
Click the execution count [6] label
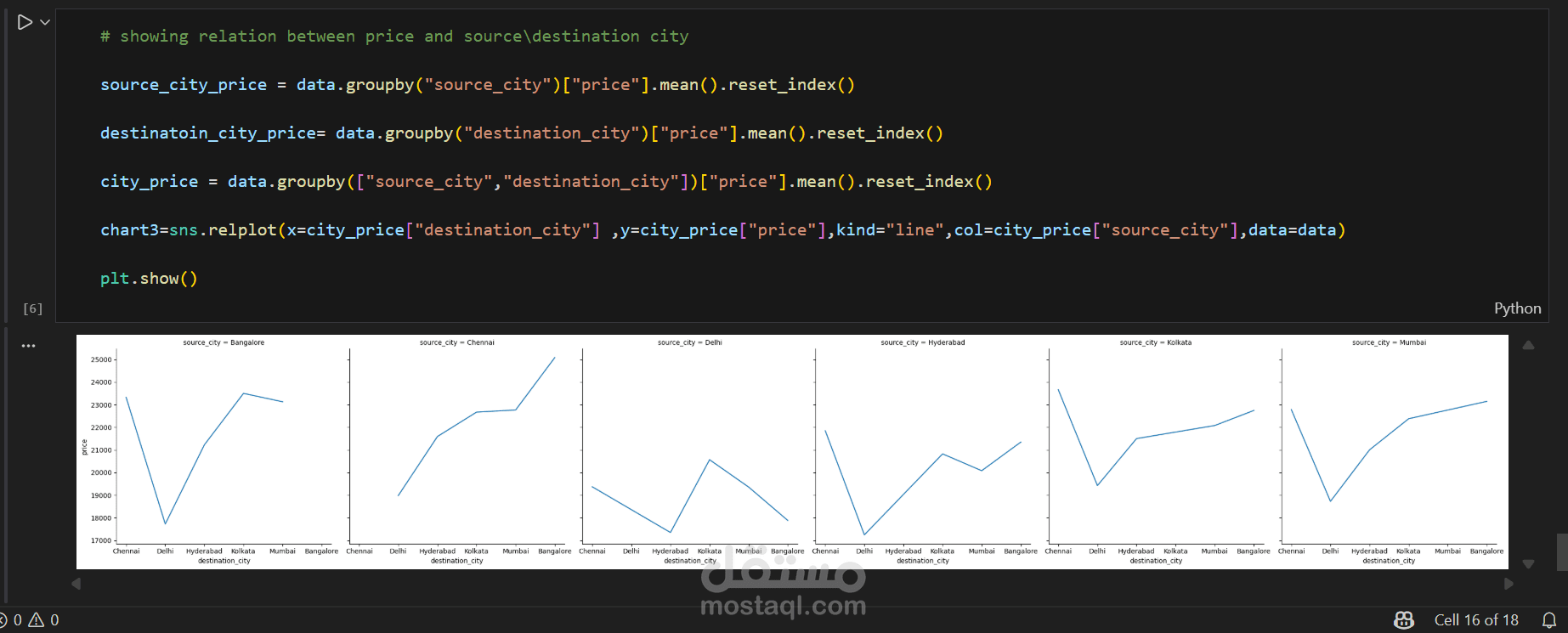pos(32,308)
